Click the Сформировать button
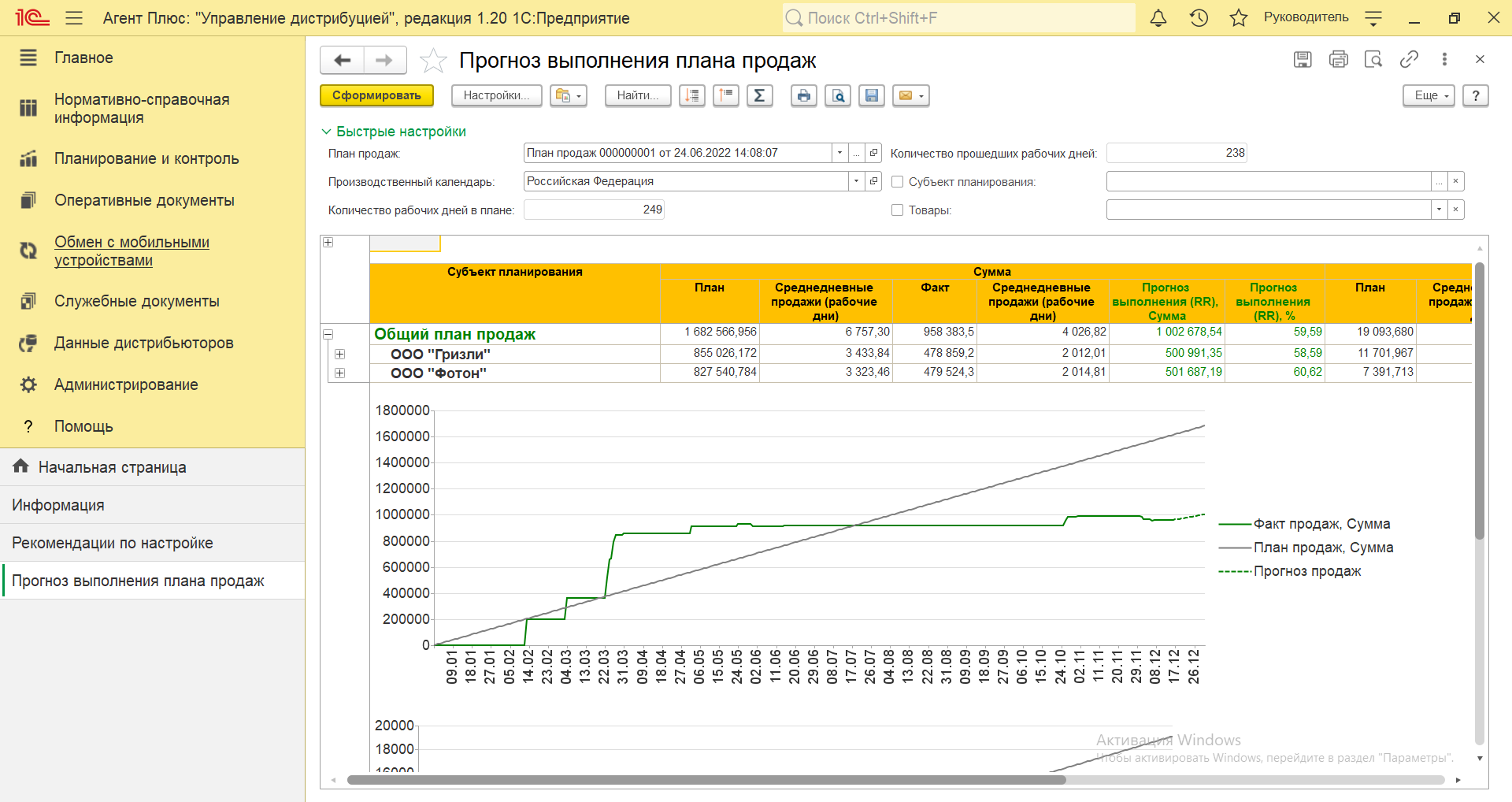This screenshot has height=802, width=1512. click(x=376, y=95)
